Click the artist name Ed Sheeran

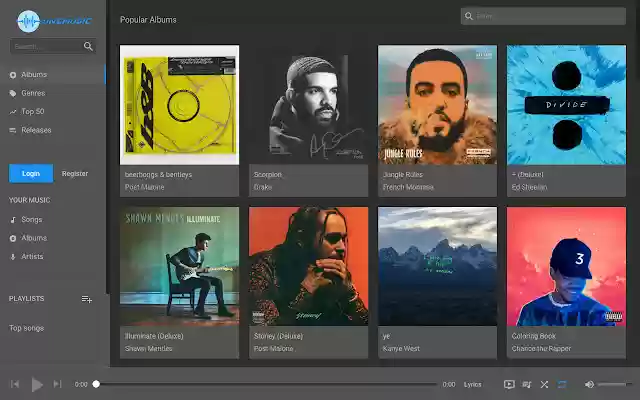pos(529,187)
